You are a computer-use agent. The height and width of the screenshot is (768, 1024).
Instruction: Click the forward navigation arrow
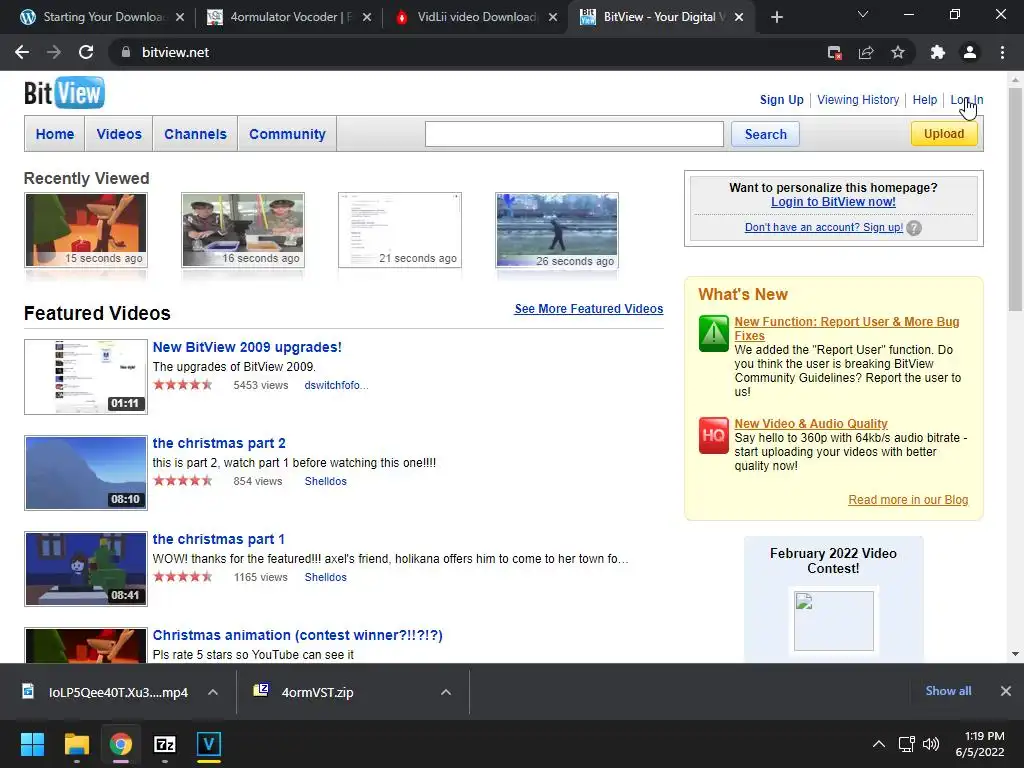[54, 52]
